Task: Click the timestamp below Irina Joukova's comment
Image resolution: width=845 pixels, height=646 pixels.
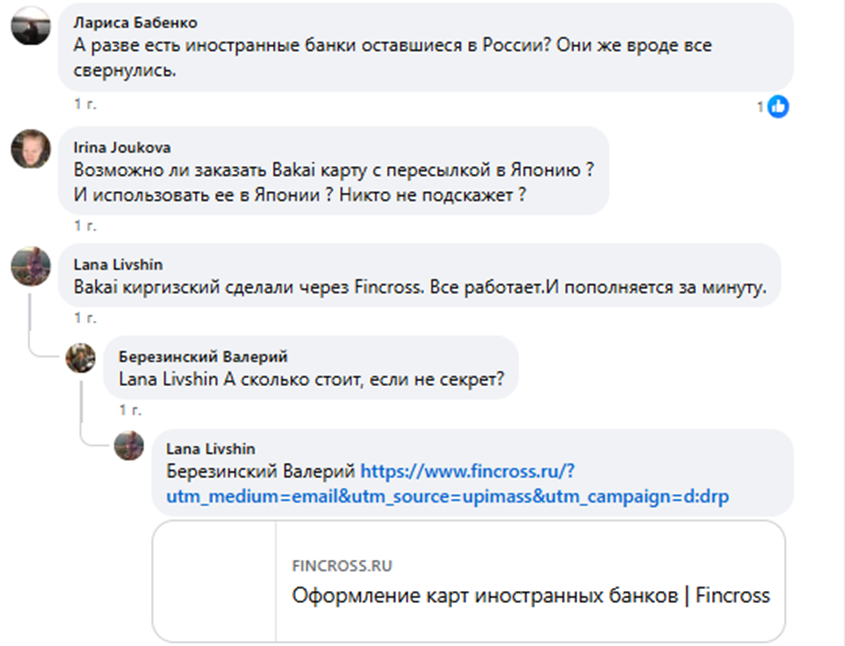Action: 85,226
